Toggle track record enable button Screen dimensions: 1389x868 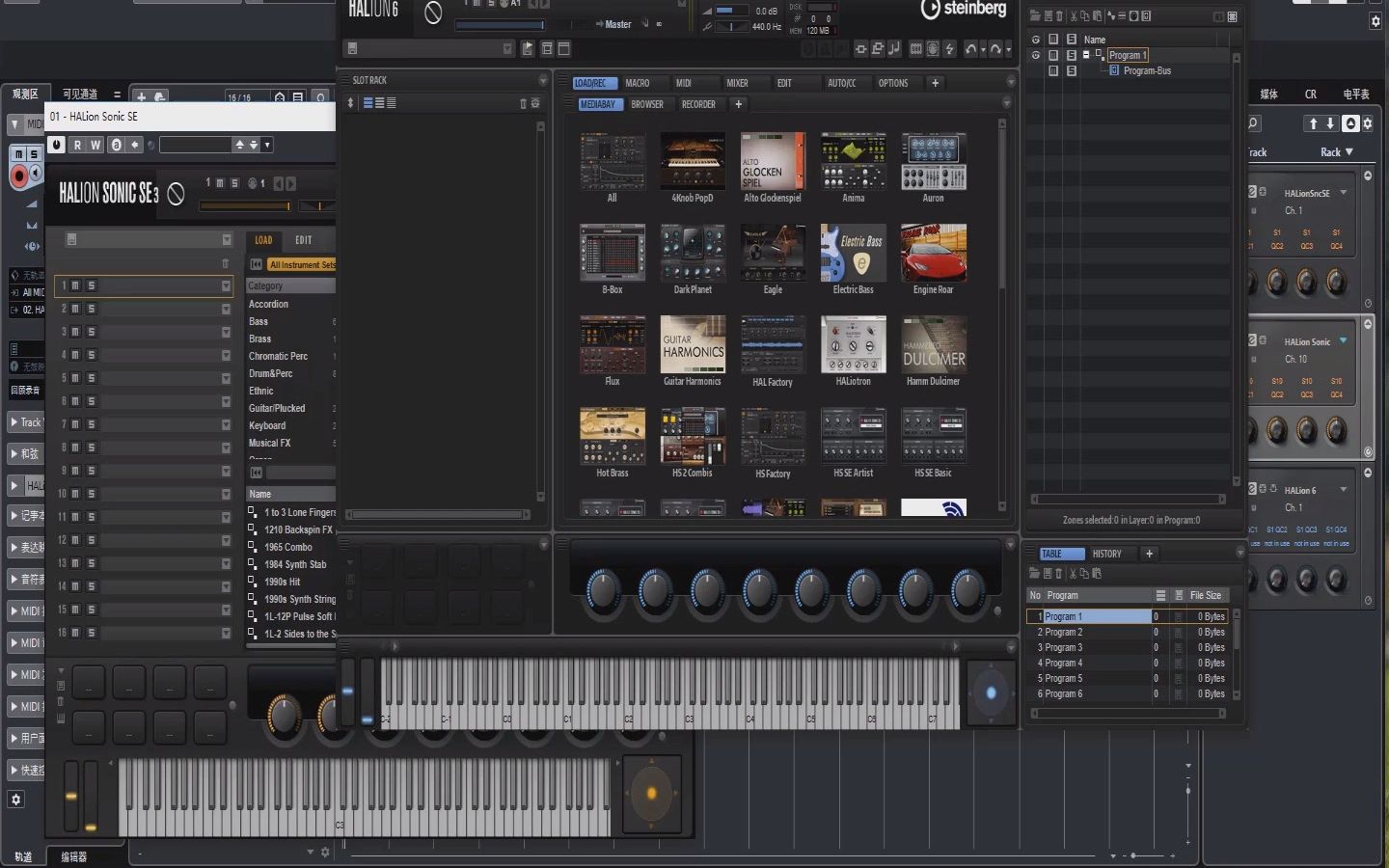pos(18,176)
